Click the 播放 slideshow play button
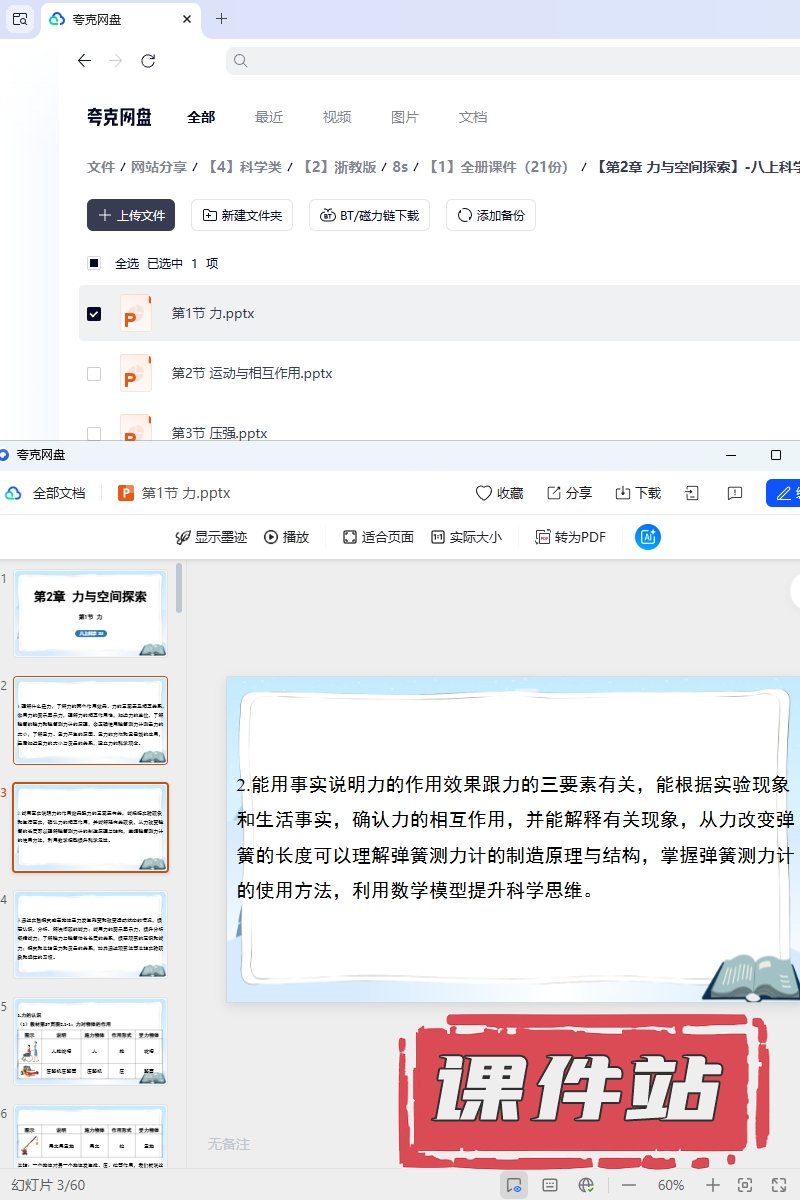 pos(286,537)
